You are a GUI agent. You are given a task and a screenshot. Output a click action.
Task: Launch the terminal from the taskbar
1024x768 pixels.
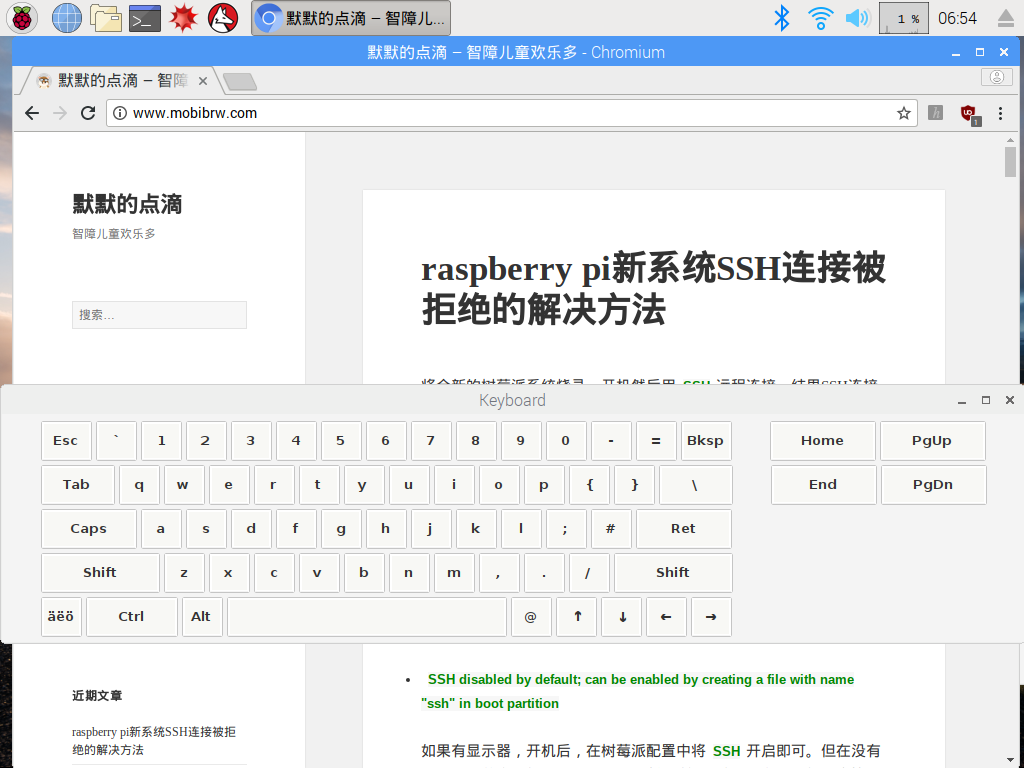pos(145,17)
